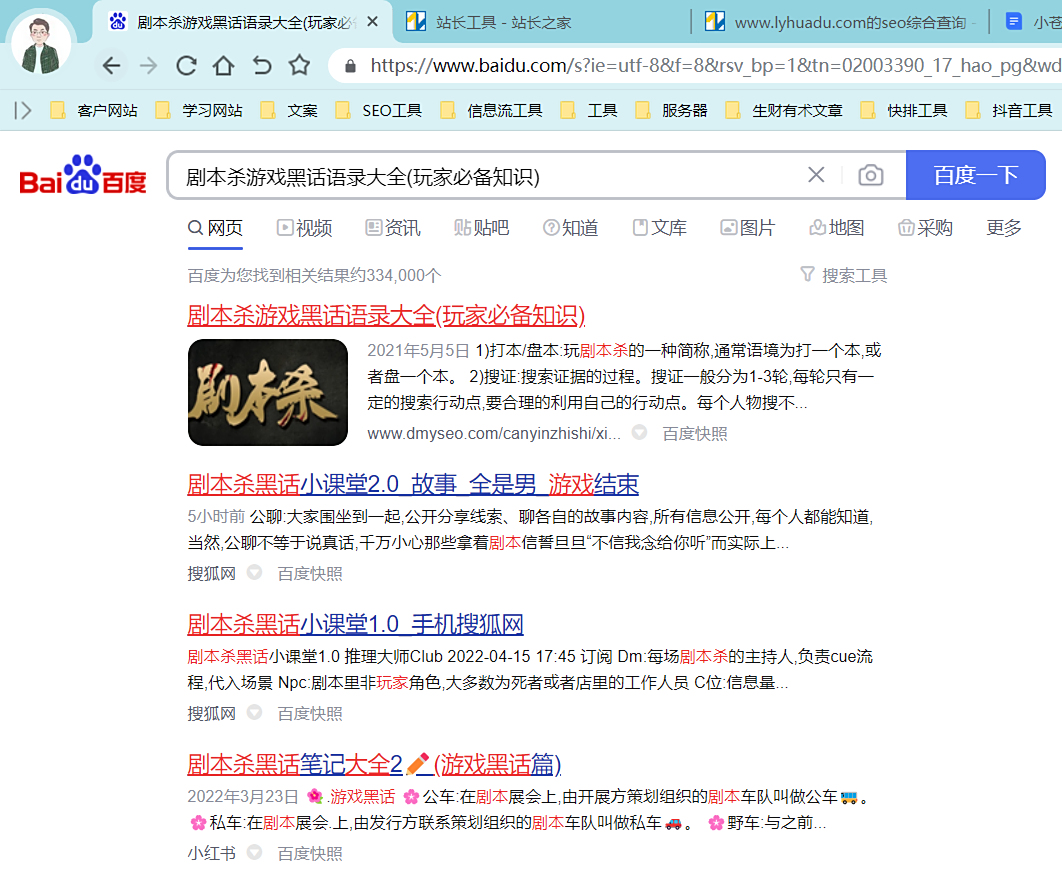Viewport: 1062px width, 877px height.
Task: Open result 剧本杀黑话小课堂1.0 手机搜狐网
Action: point(356,624)
